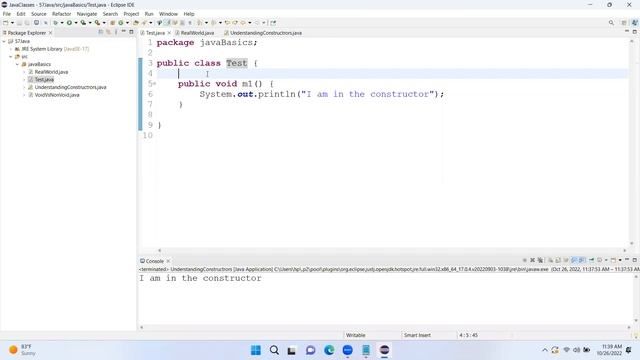
Task: Toggle Show Console When Standard Error Changes
Action: click(582, 260)
